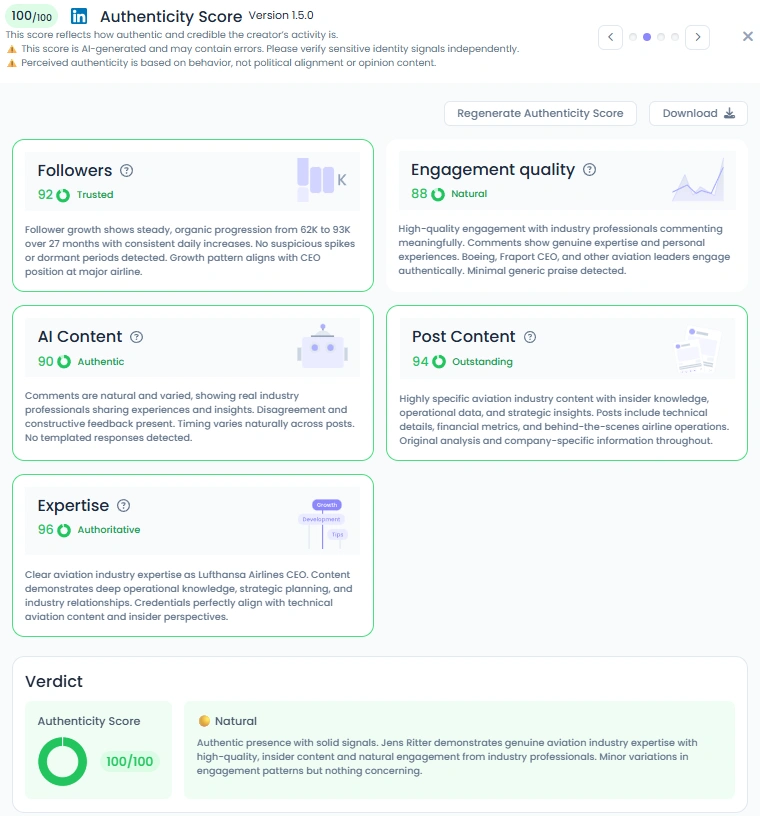Open the Post Content help icon
This screenshot has height=816, width=760.
(x=530, y=337)
